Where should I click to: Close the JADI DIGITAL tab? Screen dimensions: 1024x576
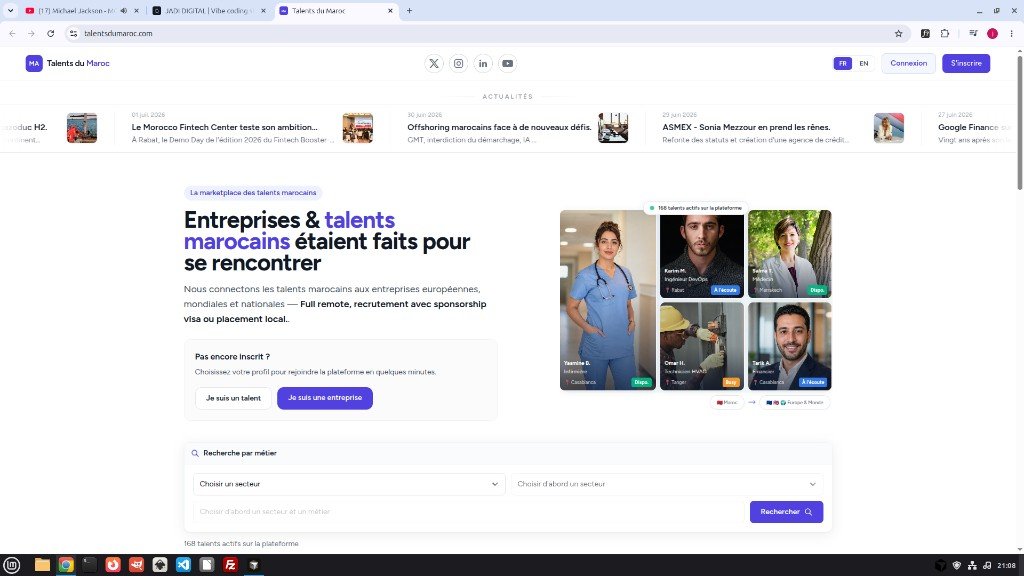(x=264, y=10)
